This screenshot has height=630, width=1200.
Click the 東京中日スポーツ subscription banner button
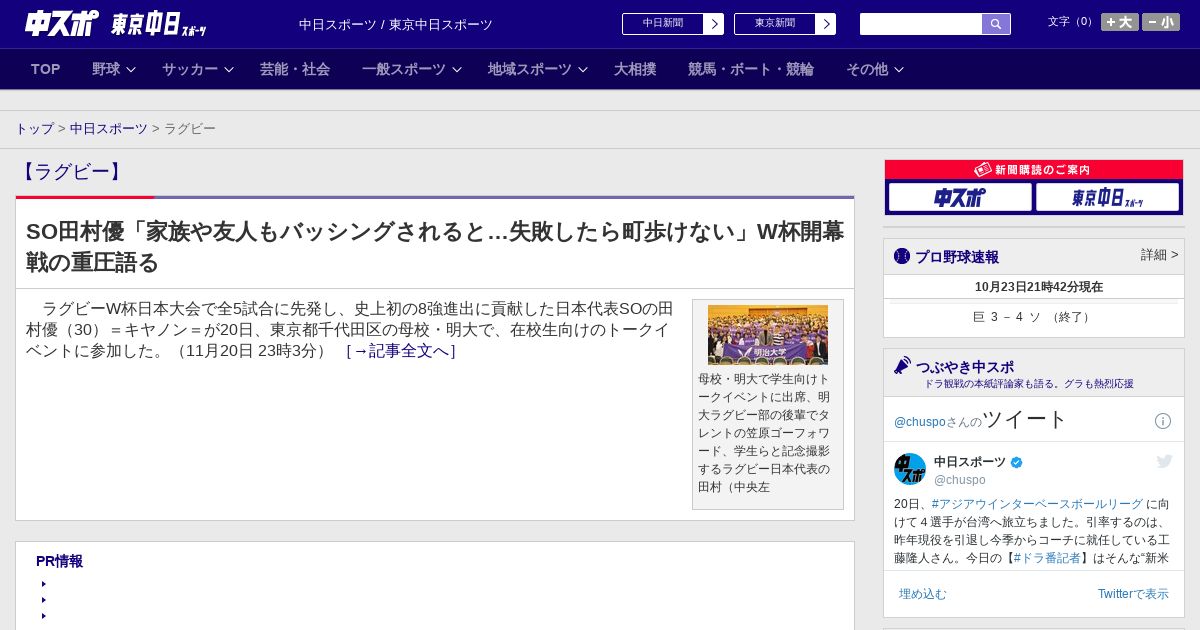1107,198
